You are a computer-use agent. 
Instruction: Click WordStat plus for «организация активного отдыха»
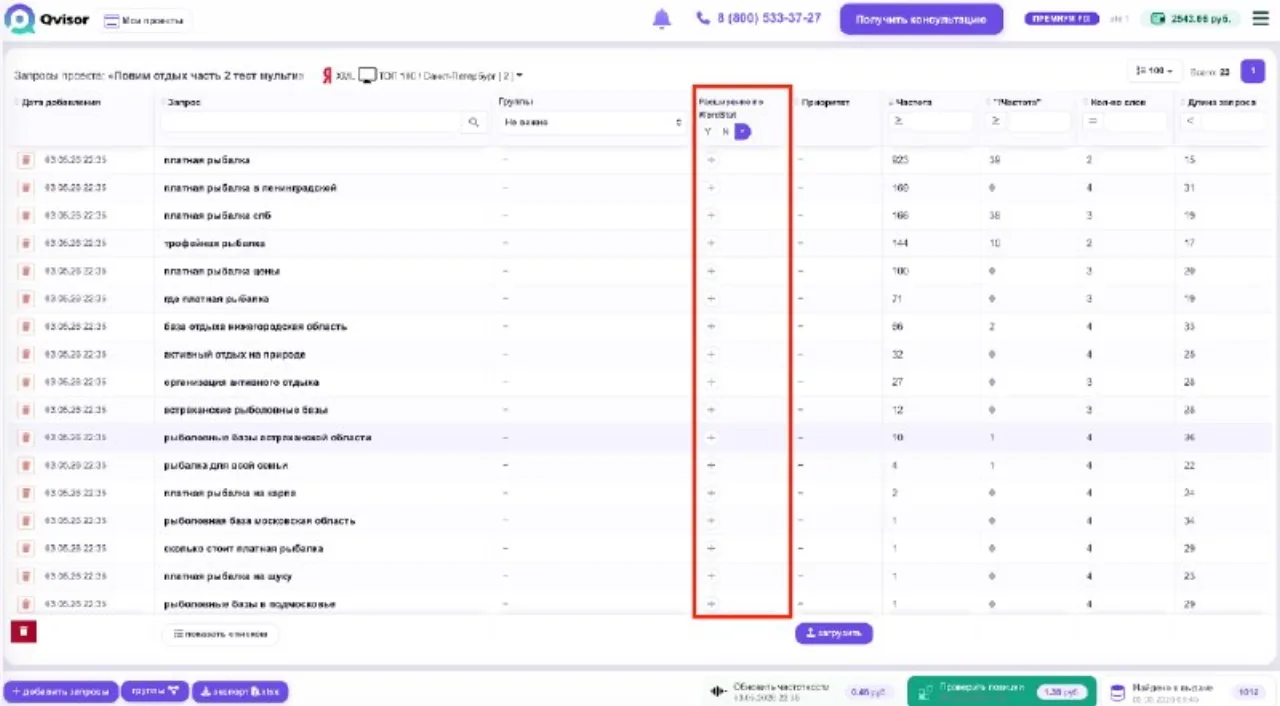point(711,382)
